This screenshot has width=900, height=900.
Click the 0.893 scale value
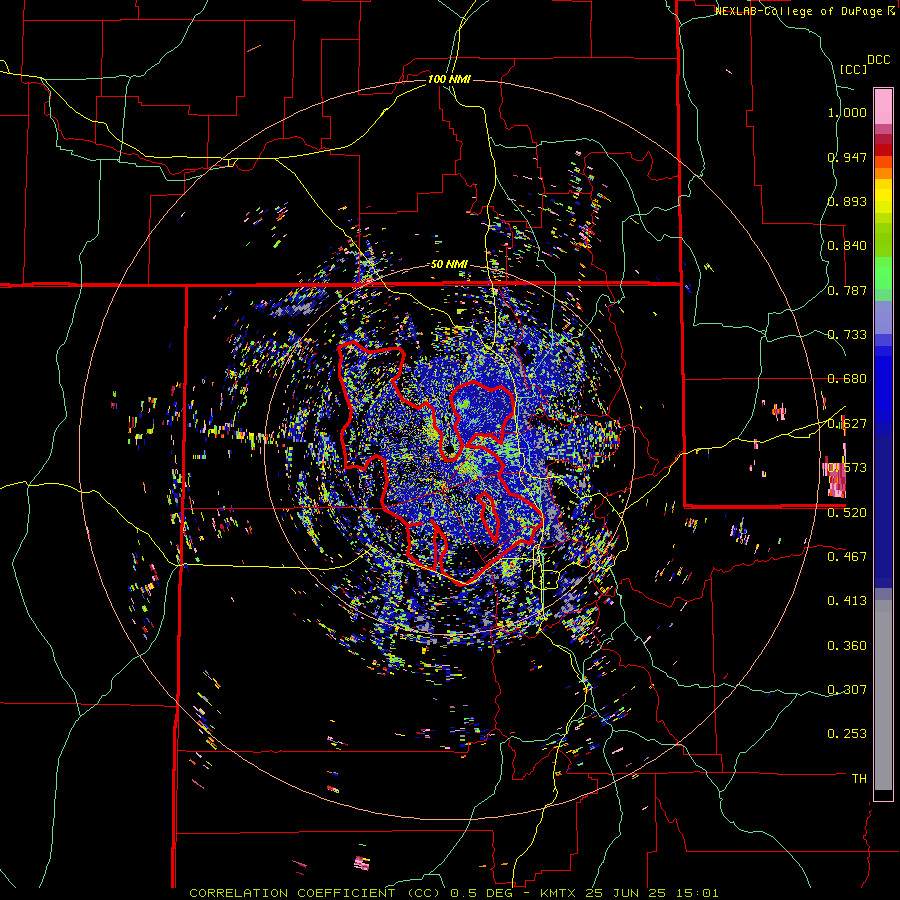coord(847,201)
